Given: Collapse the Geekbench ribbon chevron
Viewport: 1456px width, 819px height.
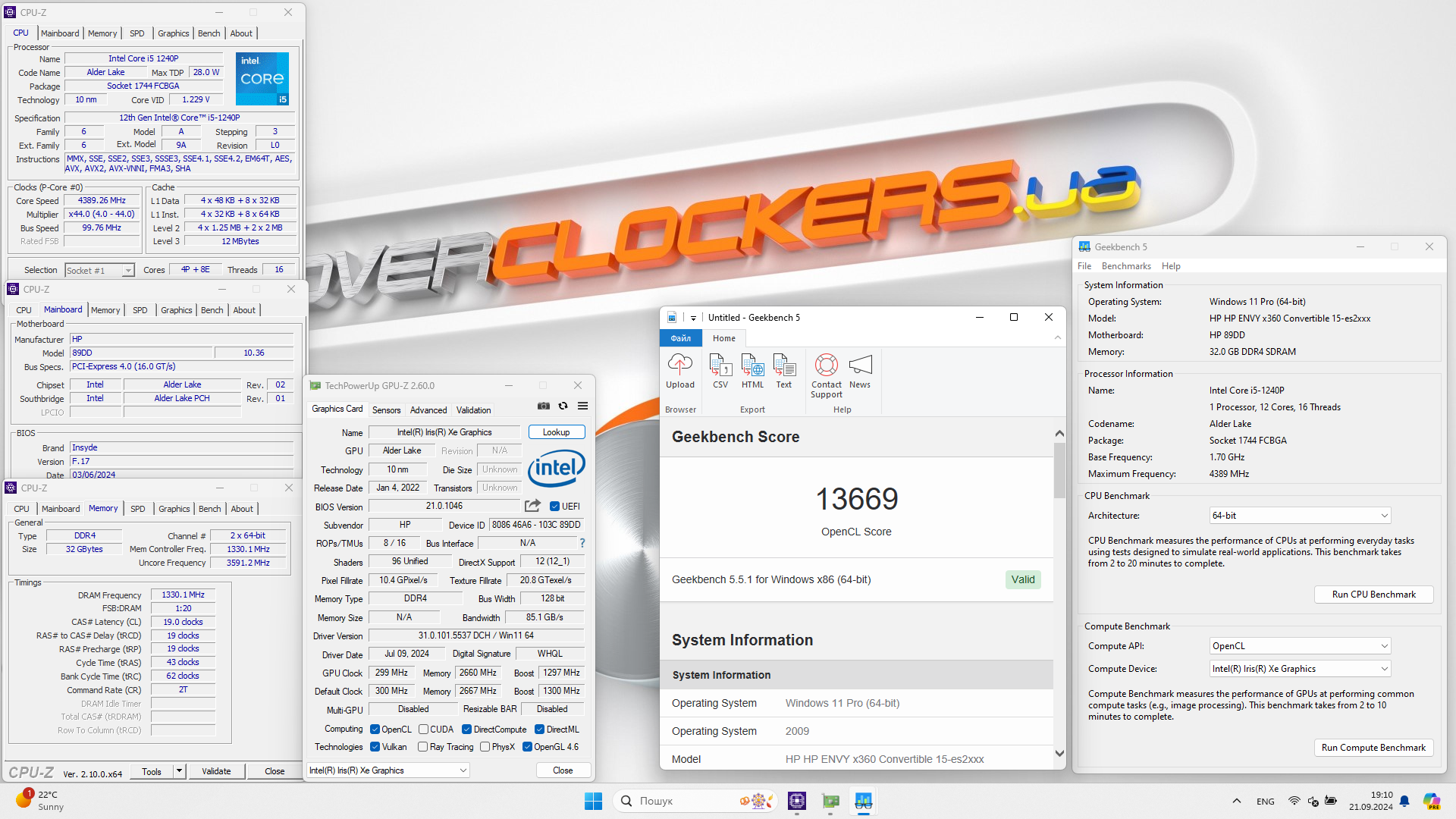Looking at the screenshot, I should pos(1058,338).
